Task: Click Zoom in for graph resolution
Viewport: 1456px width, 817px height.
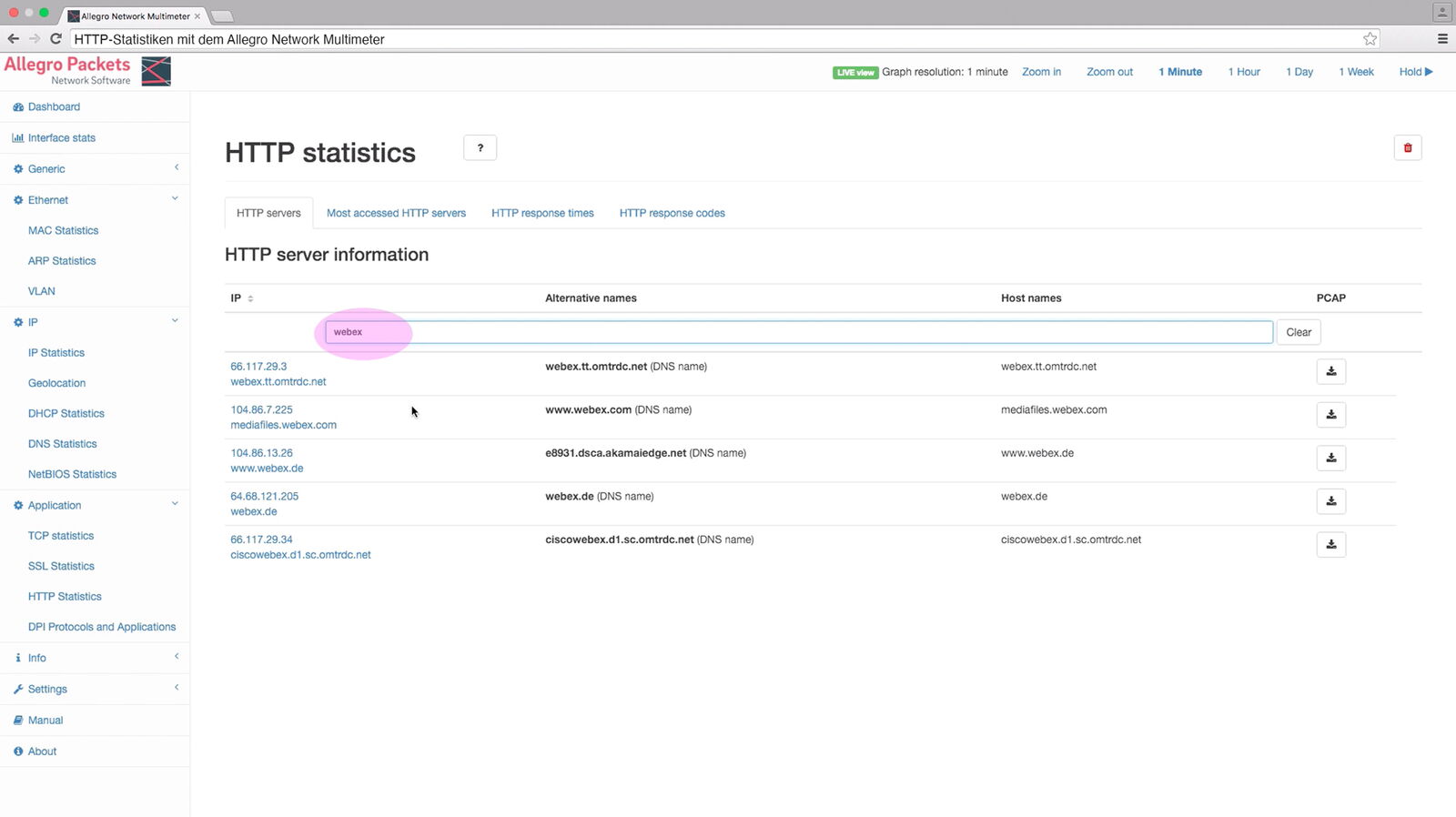Action: coord(1041,72)
